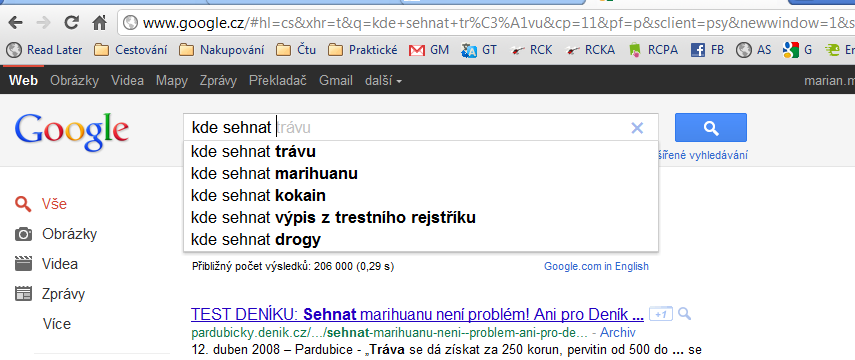
Task: Open the RCKA bookmark
Action: pyautogui.click(x=591, y=50)
